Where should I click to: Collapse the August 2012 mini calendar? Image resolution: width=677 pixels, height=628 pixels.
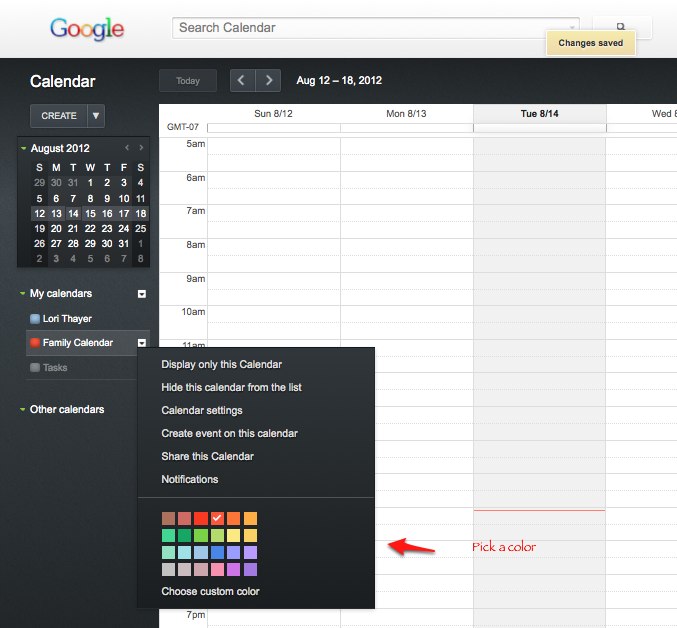(23, 148)
